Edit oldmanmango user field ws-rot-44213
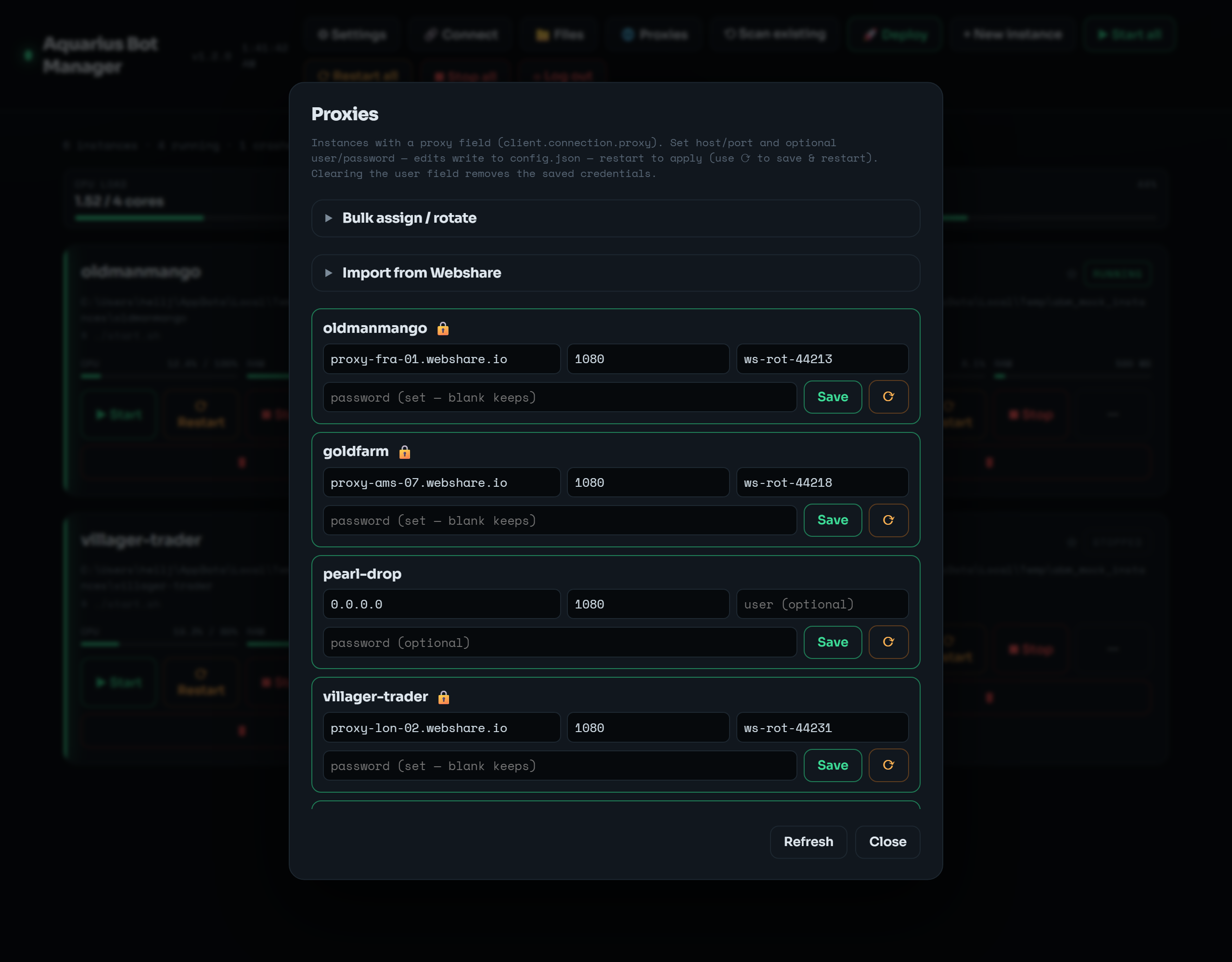 (822, 359)
